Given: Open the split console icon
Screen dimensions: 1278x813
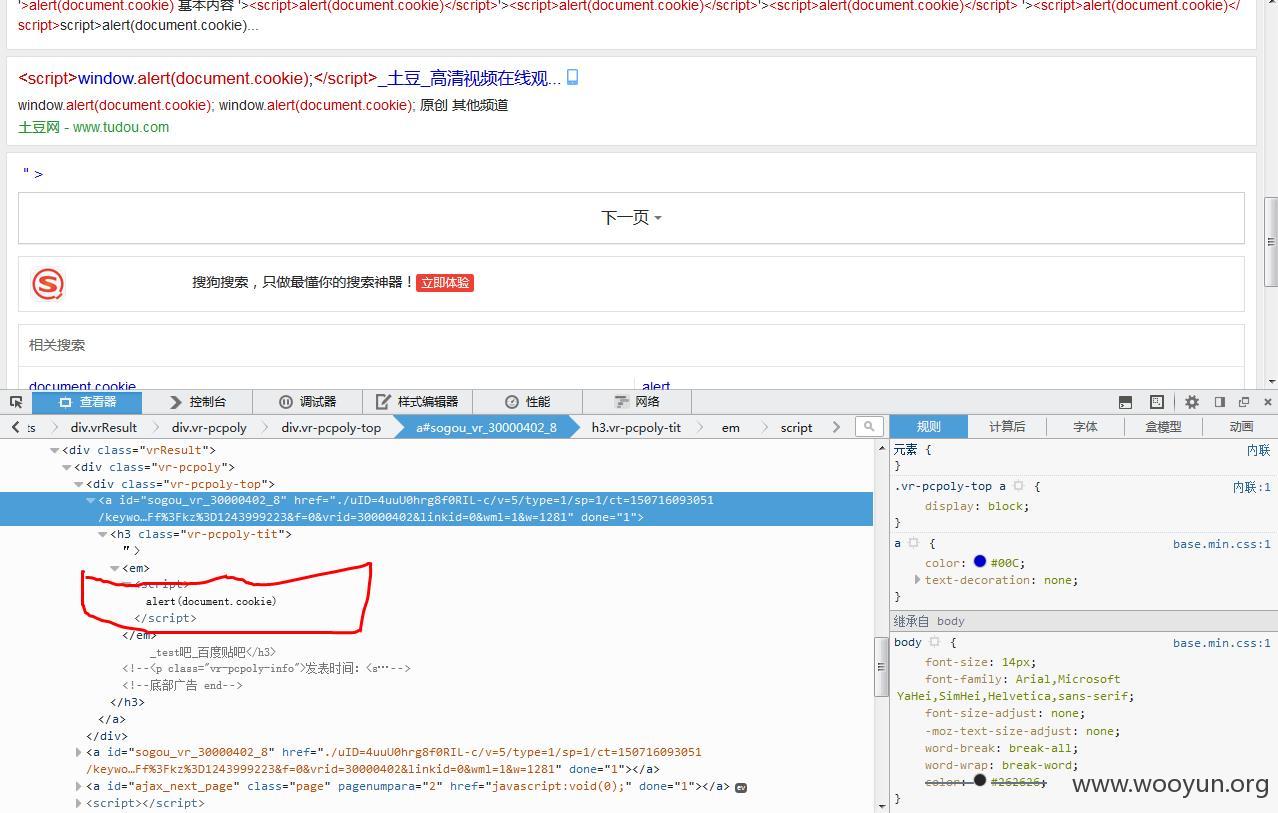Looking at the screenshot, I should point(1125,402).
